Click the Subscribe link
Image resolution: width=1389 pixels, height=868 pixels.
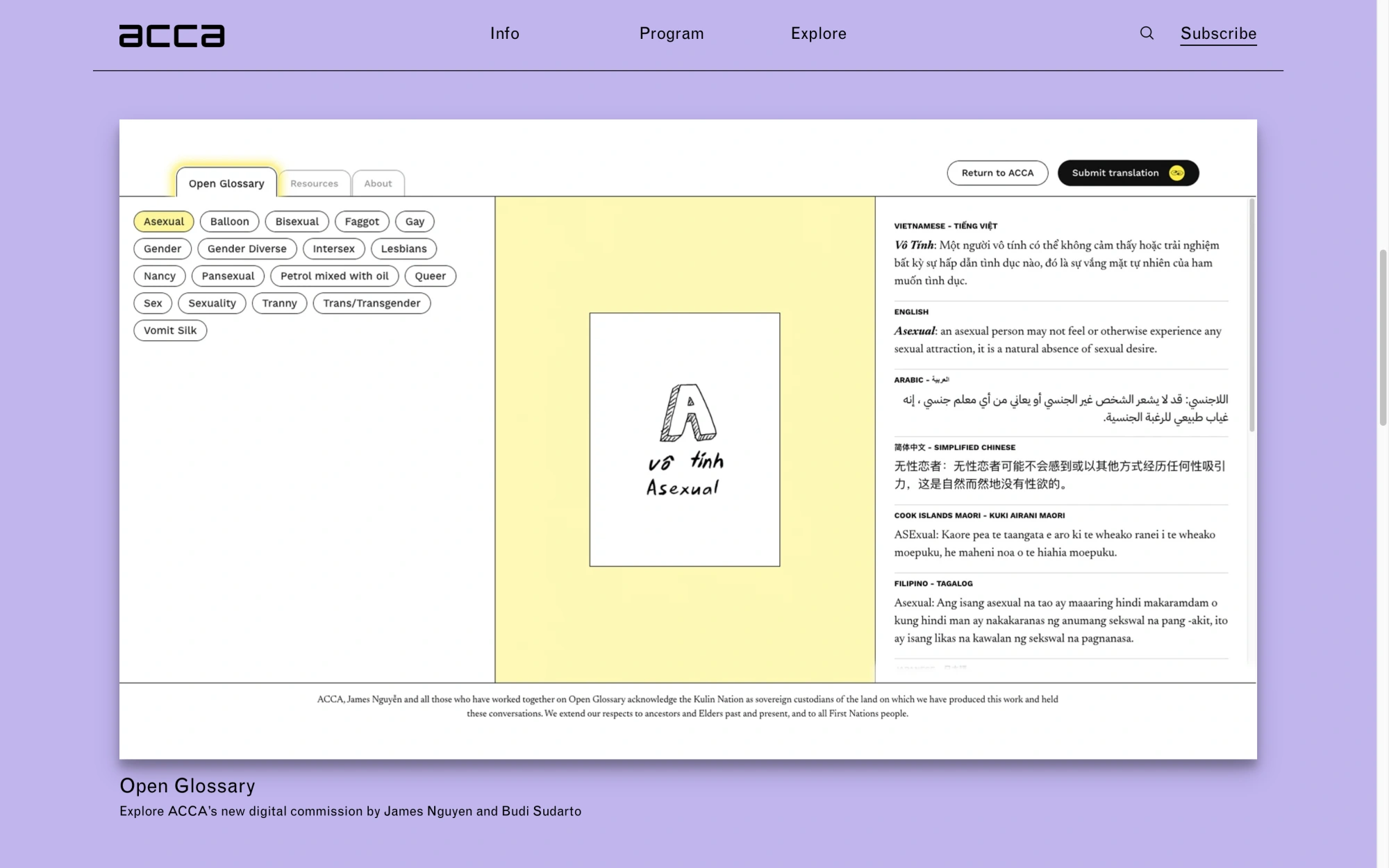(x=1218, y=33)
